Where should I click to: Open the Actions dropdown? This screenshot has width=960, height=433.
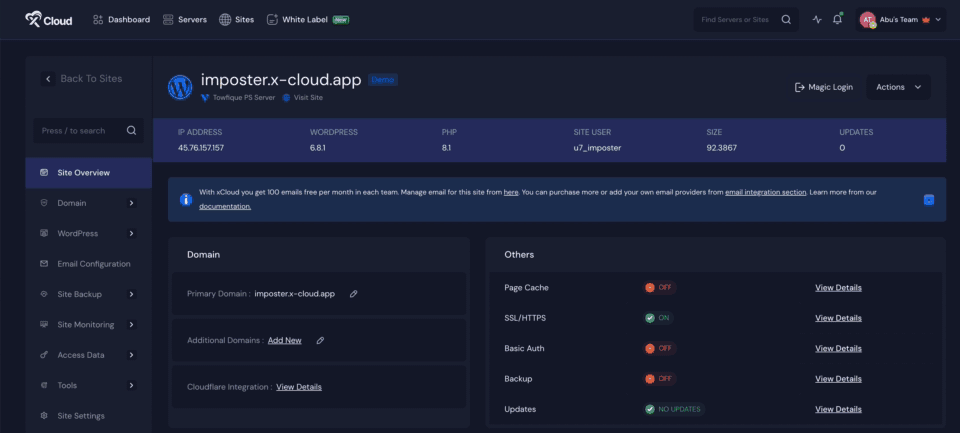[x=898, y=87]
